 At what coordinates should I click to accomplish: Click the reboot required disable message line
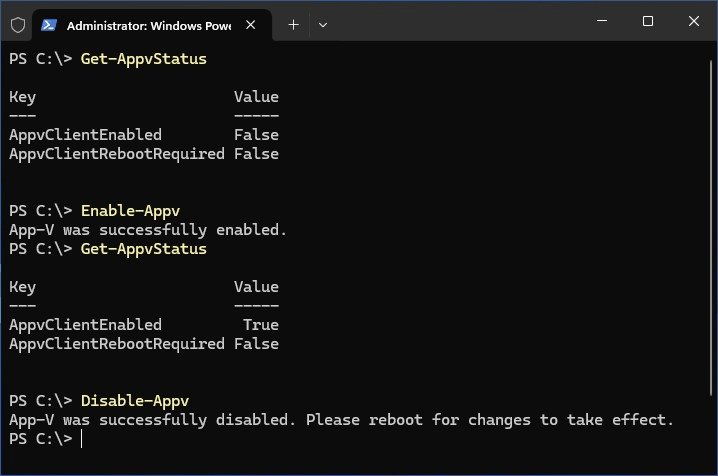coord(341,420)
